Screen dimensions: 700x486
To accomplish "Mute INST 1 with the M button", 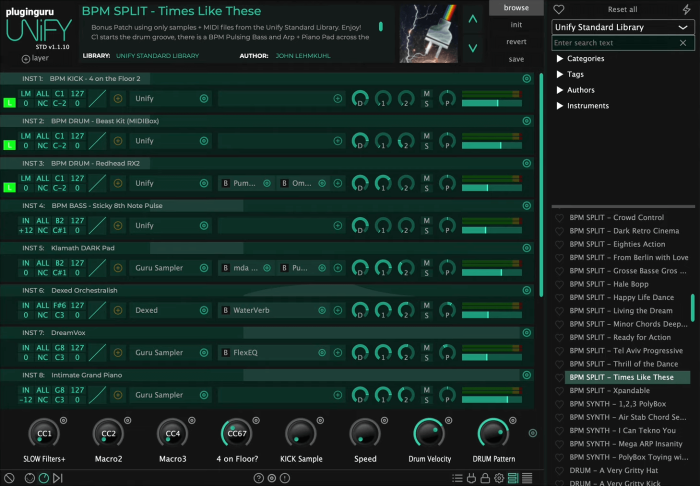I will click(x=426, y=94).
